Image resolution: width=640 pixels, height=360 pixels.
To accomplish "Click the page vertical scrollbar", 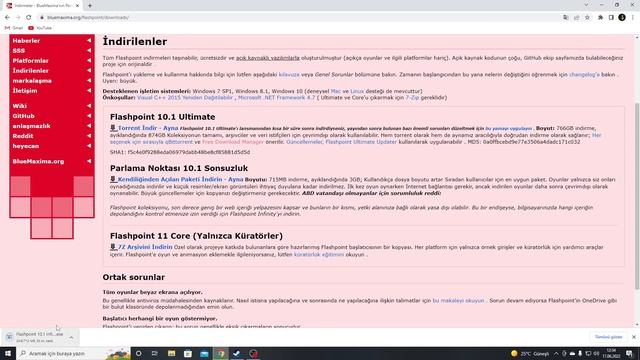I will [637, 196].
